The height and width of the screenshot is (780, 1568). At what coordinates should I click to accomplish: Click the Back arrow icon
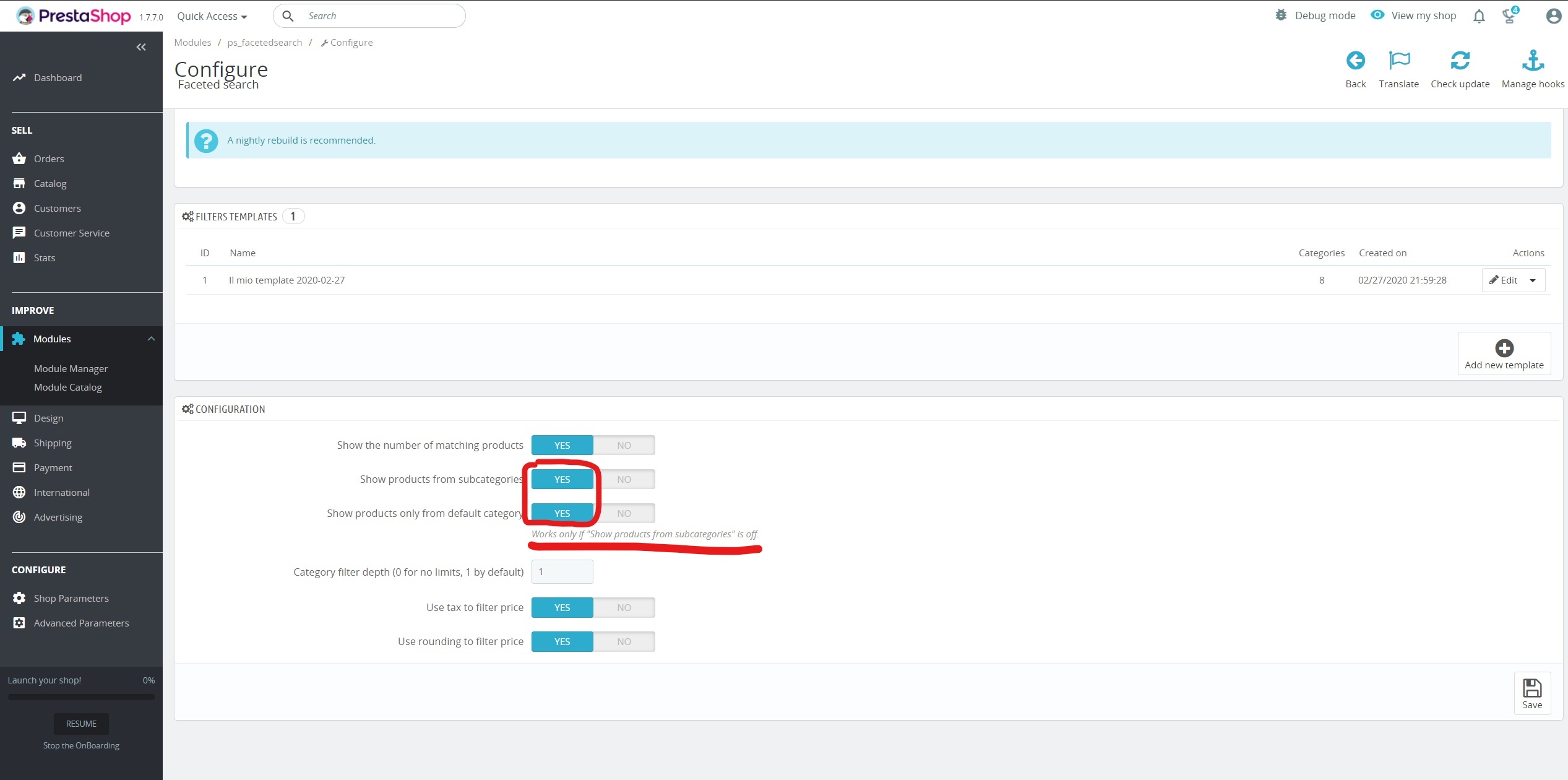[x=1355, y=61]
